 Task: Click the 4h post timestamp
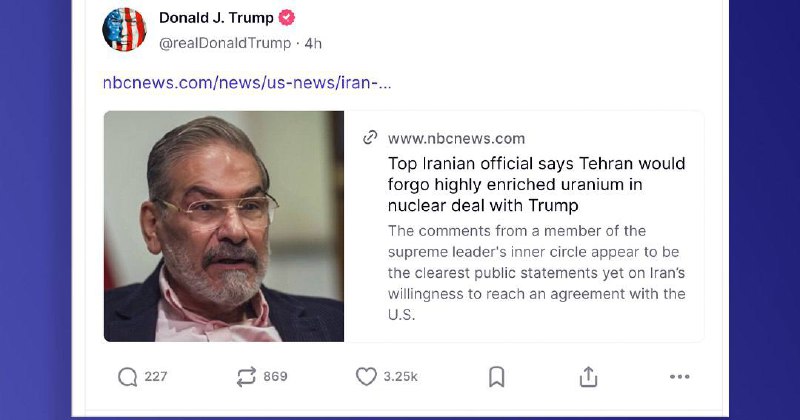click(313, 43)
